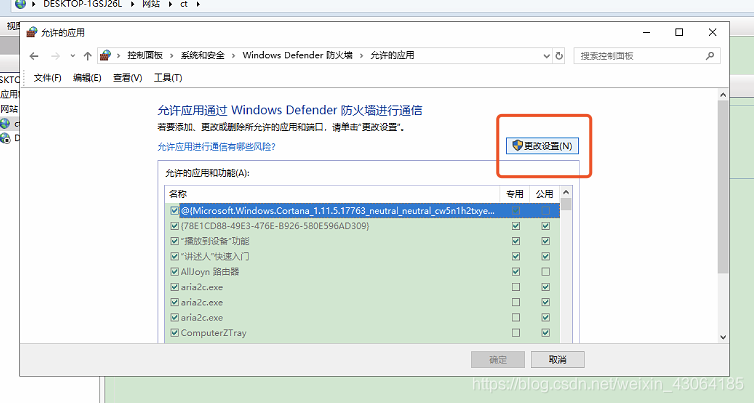Screen dimensions: 754x403
Task: Click 控制面板 in breadcrumb
Action: [145, 55]
